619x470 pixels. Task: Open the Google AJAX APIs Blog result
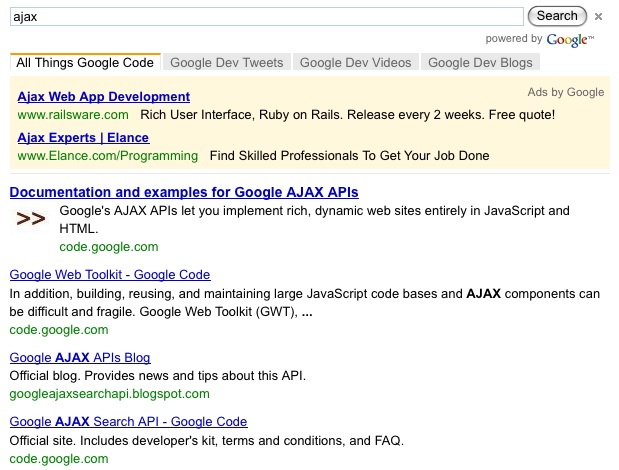80,357
